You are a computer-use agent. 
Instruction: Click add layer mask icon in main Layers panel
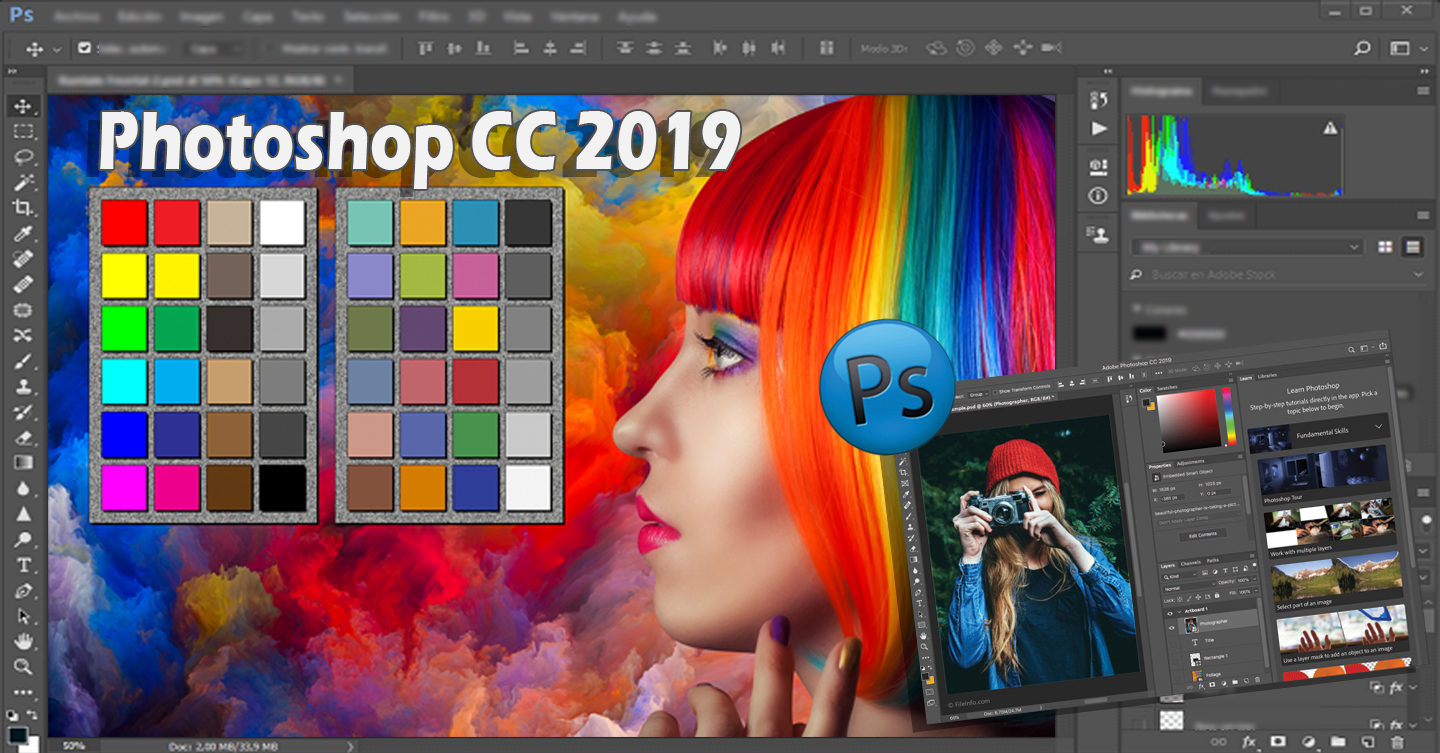click(1278, 742)
